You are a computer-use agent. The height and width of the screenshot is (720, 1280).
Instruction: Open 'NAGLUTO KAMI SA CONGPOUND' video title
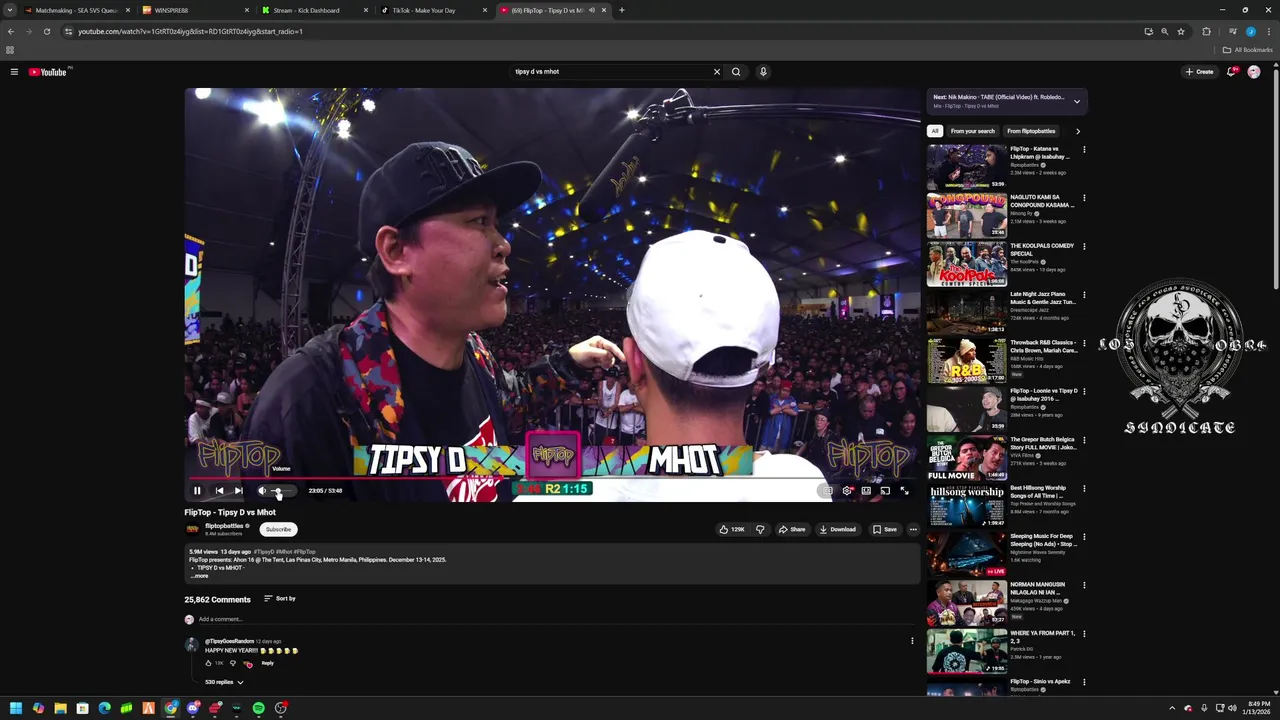(1042, 201)
